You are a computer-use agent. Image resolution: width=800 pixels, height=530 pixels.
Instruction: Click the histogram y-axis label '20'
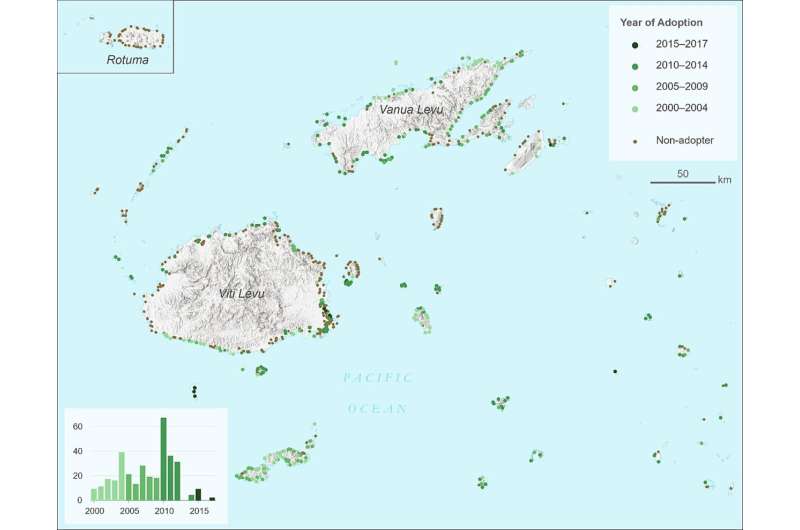pos(78,476)
